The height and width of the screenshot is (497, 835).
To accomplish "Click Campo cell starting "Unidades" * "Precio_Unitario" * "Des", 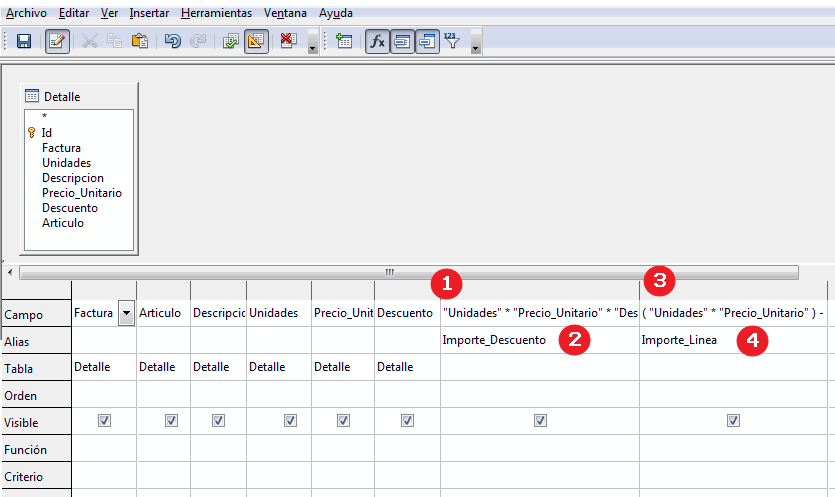I will click(x=540, y=313).
